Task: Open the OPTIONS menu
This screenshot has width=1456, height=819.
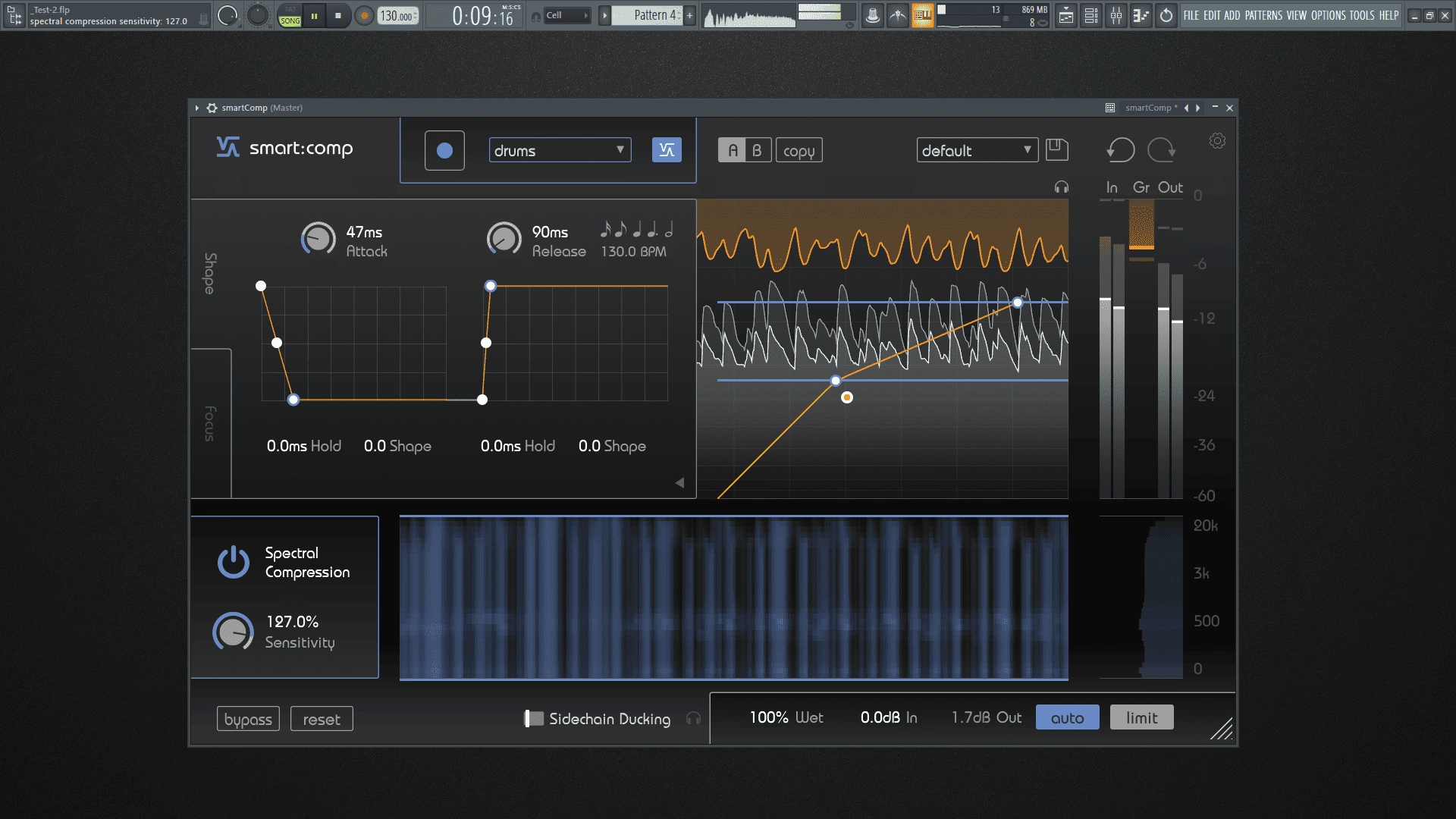Action: 1329,15
